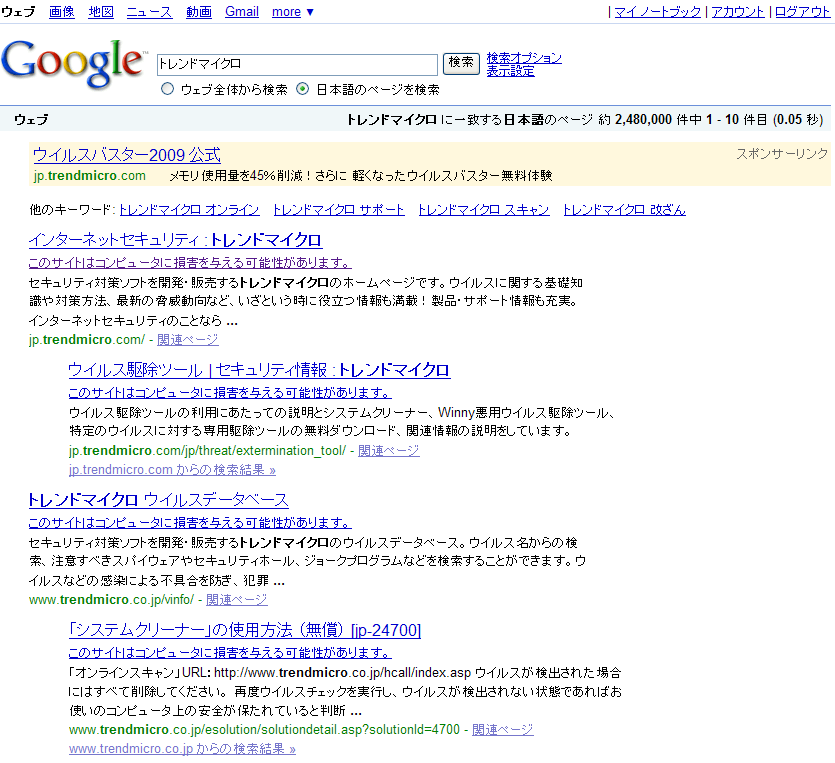The height and width of the screenshot is (763, 835).
Task: Click 関連ページ next to extermination_tool URL
Action: tap(388, 451)
